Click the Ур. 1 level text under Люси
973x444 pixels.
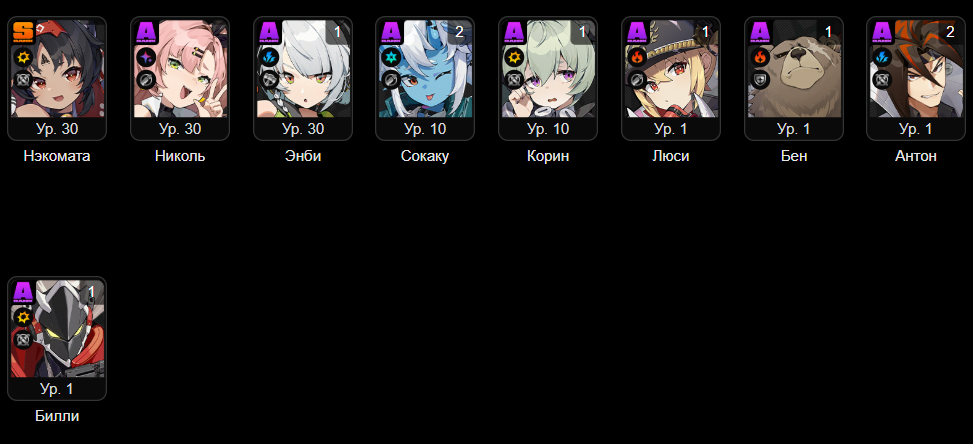point(671,130)
